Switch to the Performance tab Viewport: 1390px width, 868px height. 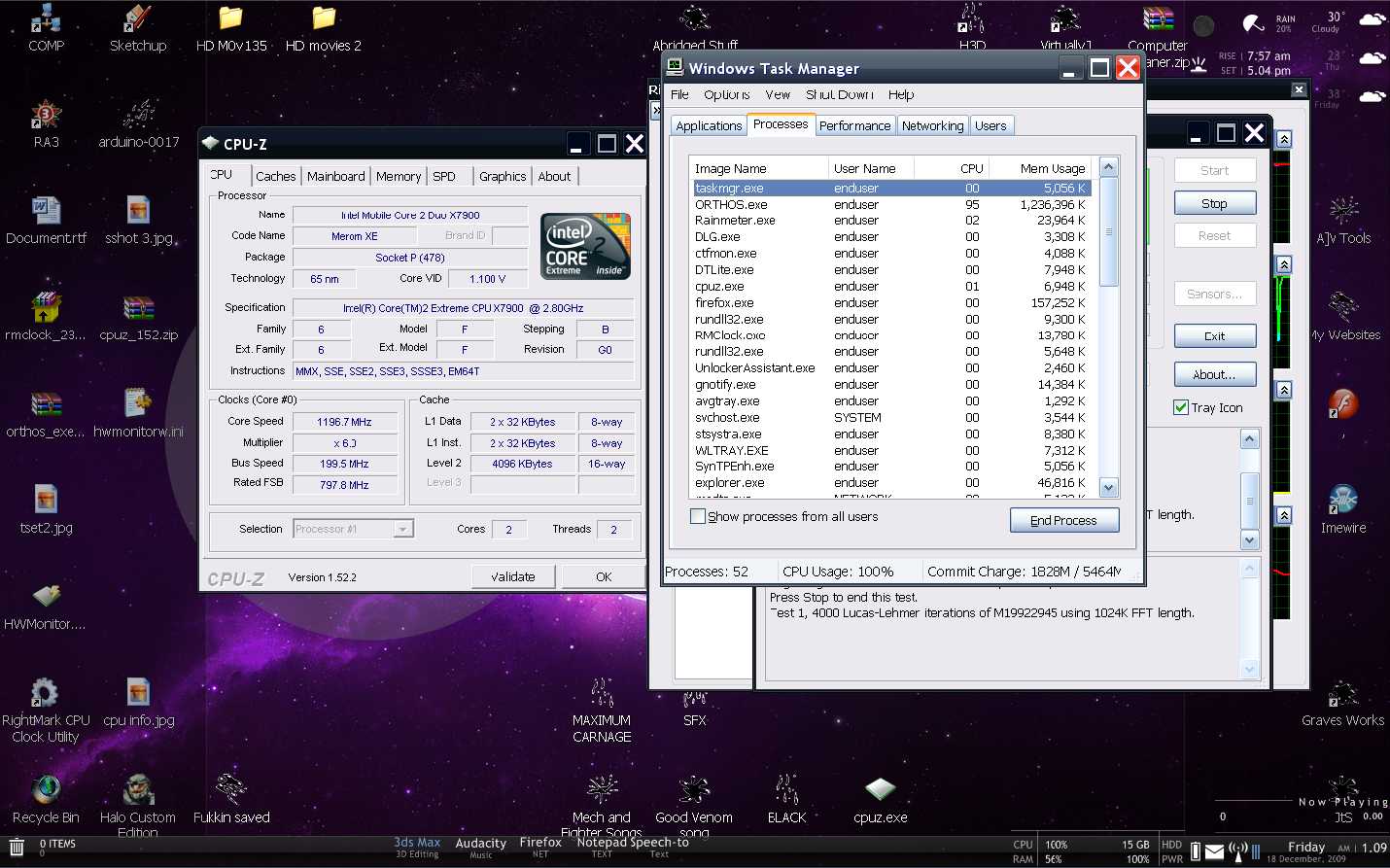click(x=854, y=125)
